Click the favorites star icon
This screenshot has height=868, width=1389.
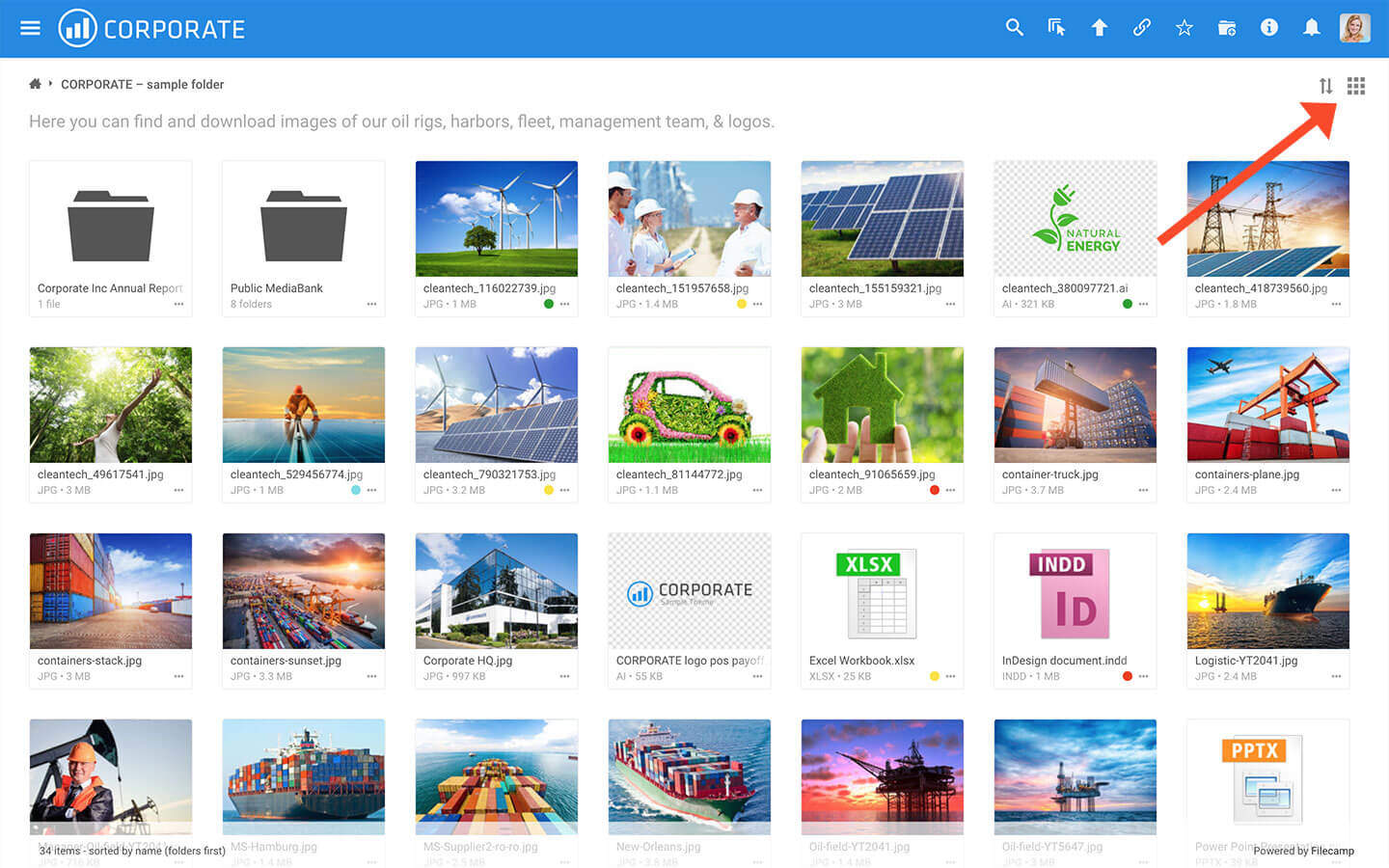pyautogui.click(x=1184, y=28)
